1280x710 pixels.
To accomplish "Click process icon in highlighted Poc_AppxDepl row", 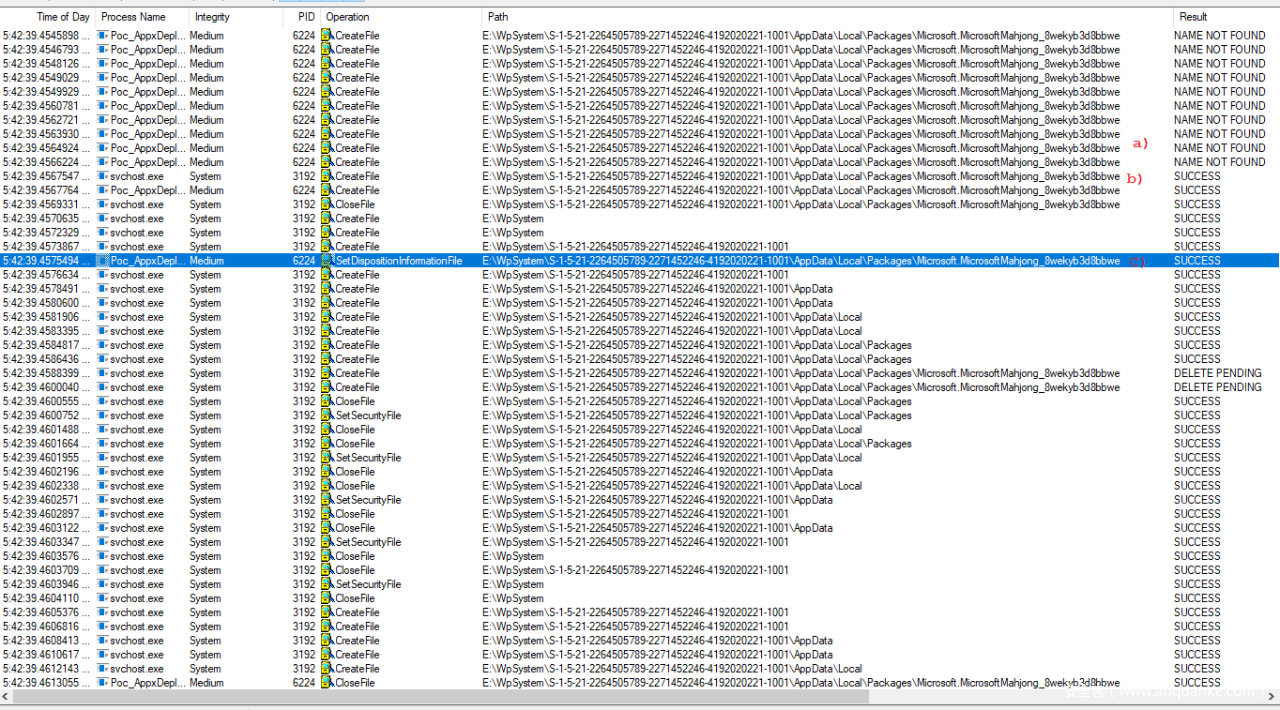I will tap(103, 261).
